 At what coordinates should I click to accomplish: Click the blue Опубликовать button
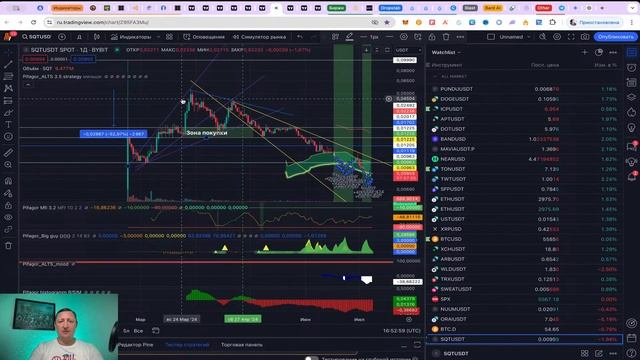click(x=616, y=37)
